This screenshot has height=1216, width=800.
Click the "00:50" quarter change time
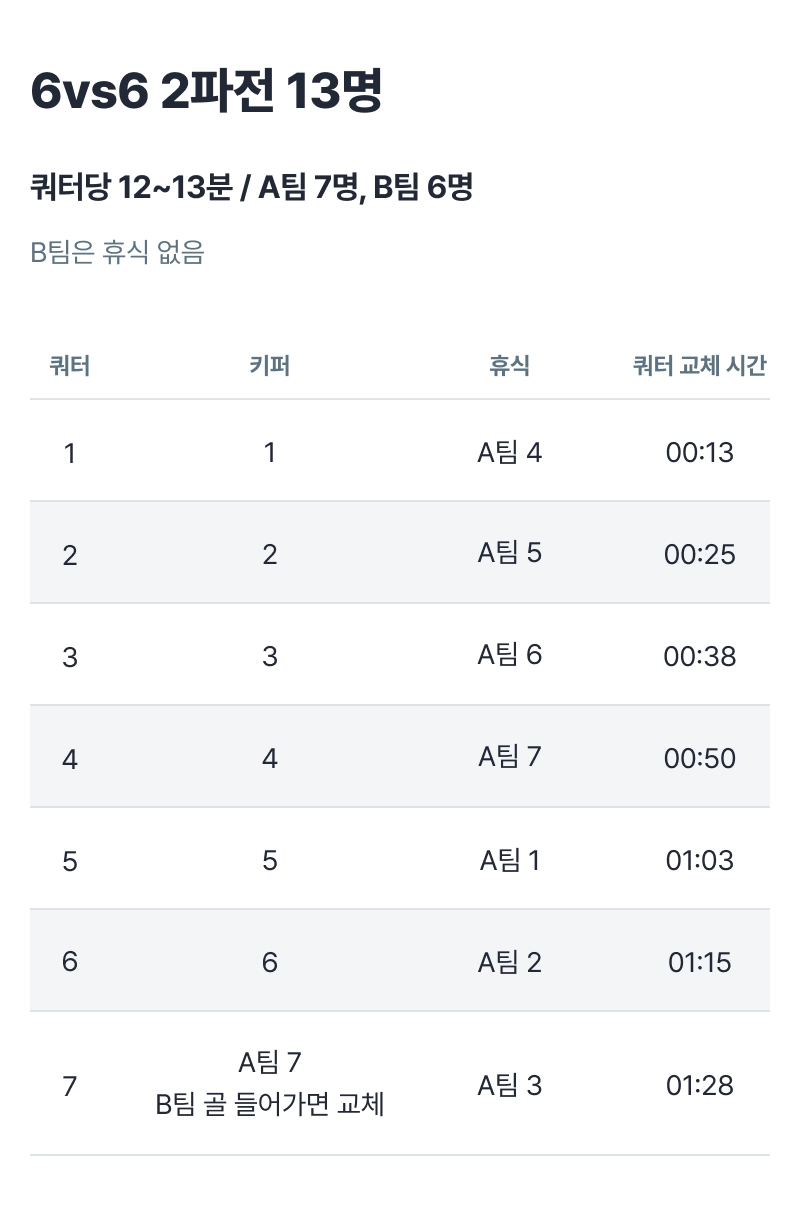click(x=699, y=759)
